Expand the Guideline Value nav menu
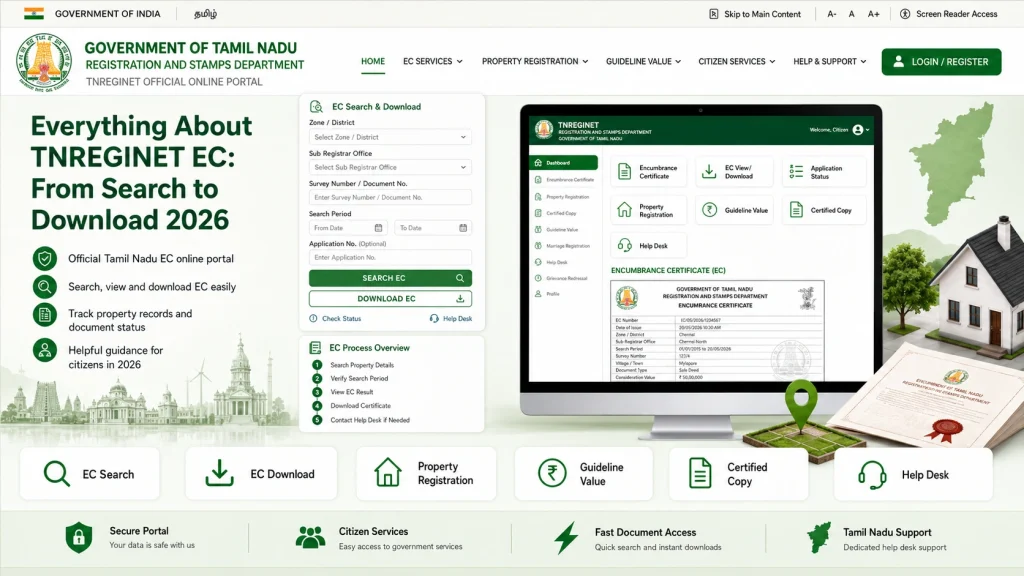The image size is (1024, 576). point(643,61)
